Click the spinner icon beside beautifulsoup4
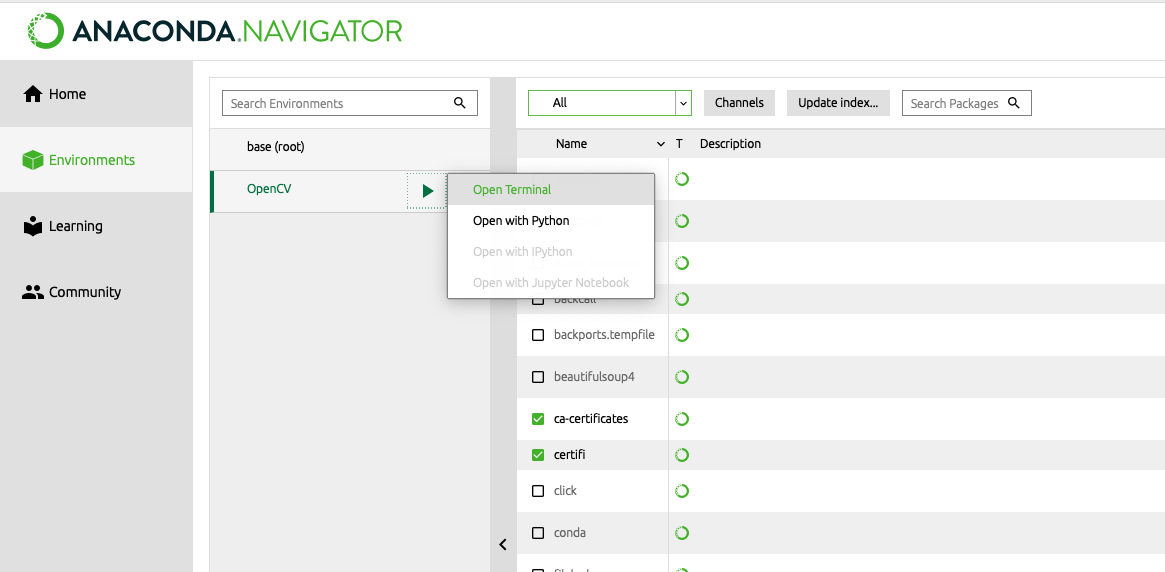The image size is (1165, 572). click(x=681, y=377)
